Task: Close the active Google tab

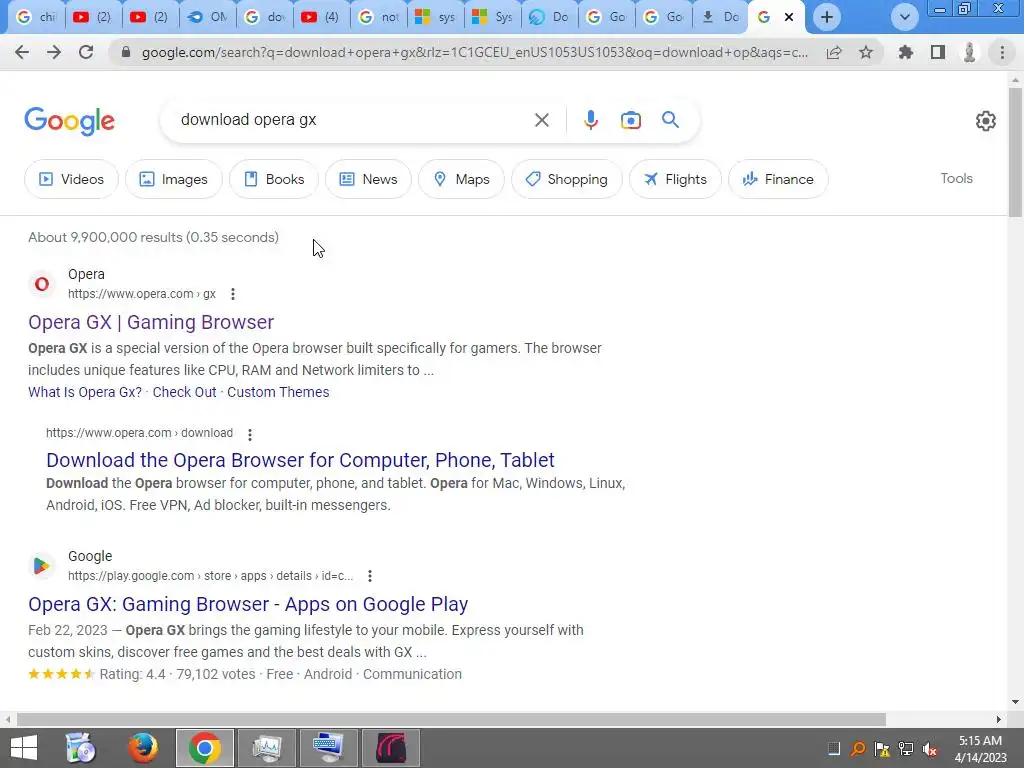Action: pyautogui.click(x=789, y=17)
